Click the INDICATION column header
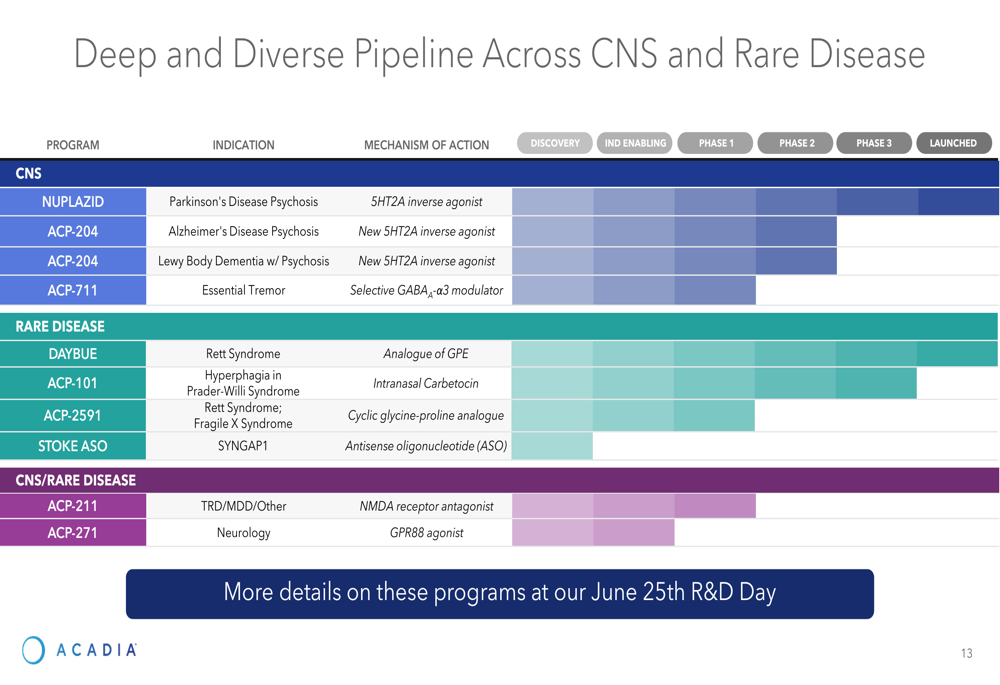This screenshot has width=1000, height=685. 244,145
